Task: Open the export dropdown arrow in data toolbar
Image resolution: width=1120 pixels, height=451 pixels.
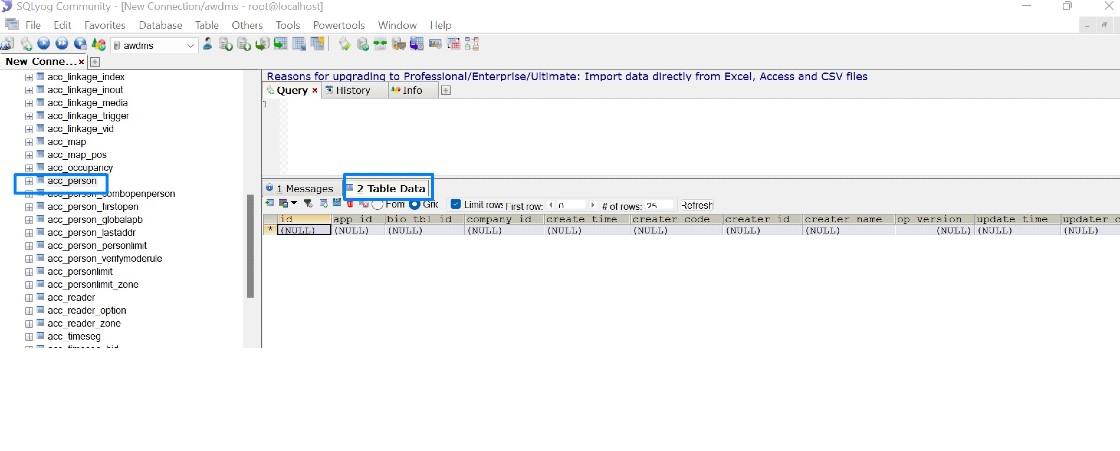Action: (294, 204)
